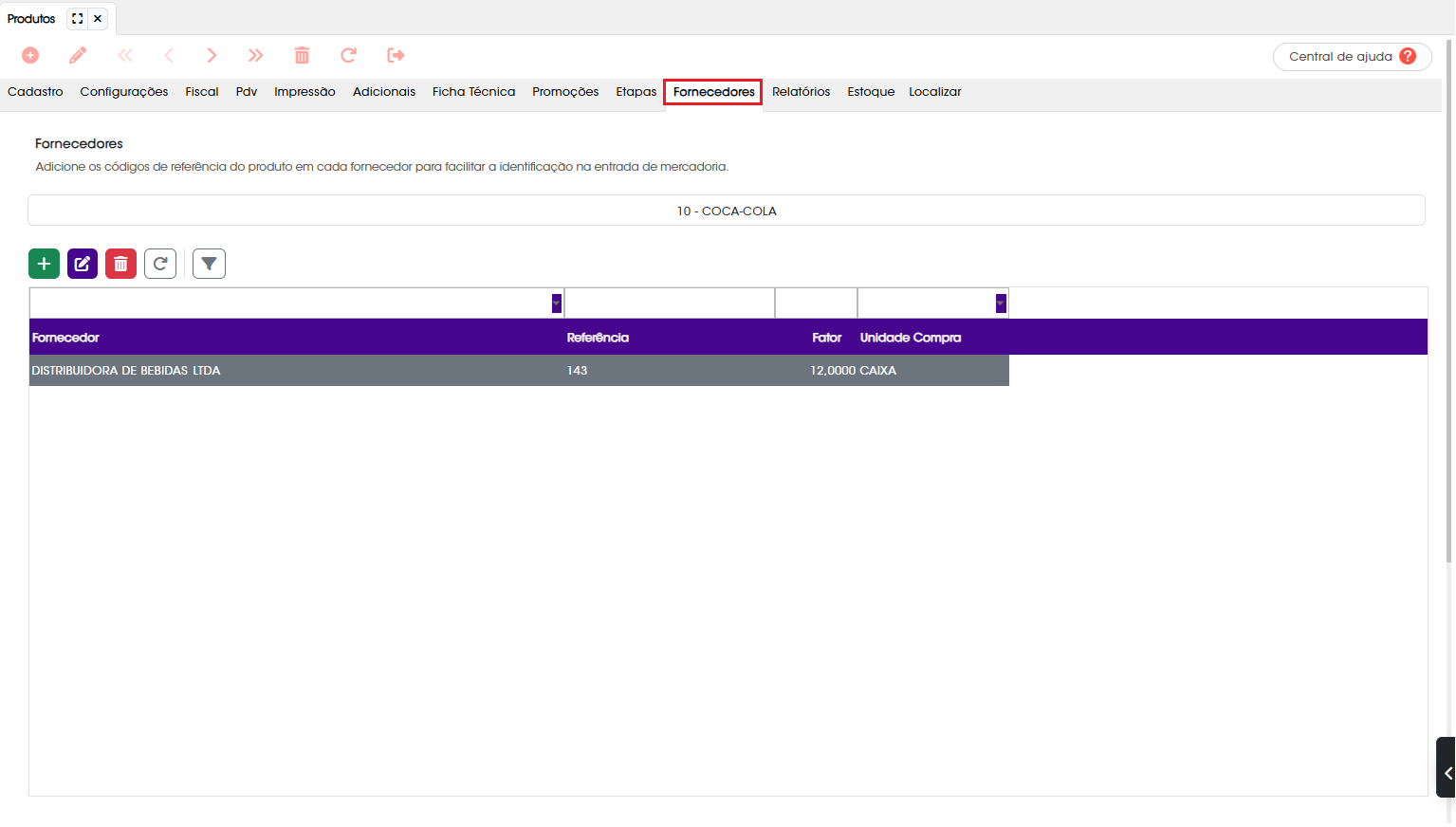Open the Configurações tab
This screenshot has height=827, width=1456.
(x=124, y=92)
